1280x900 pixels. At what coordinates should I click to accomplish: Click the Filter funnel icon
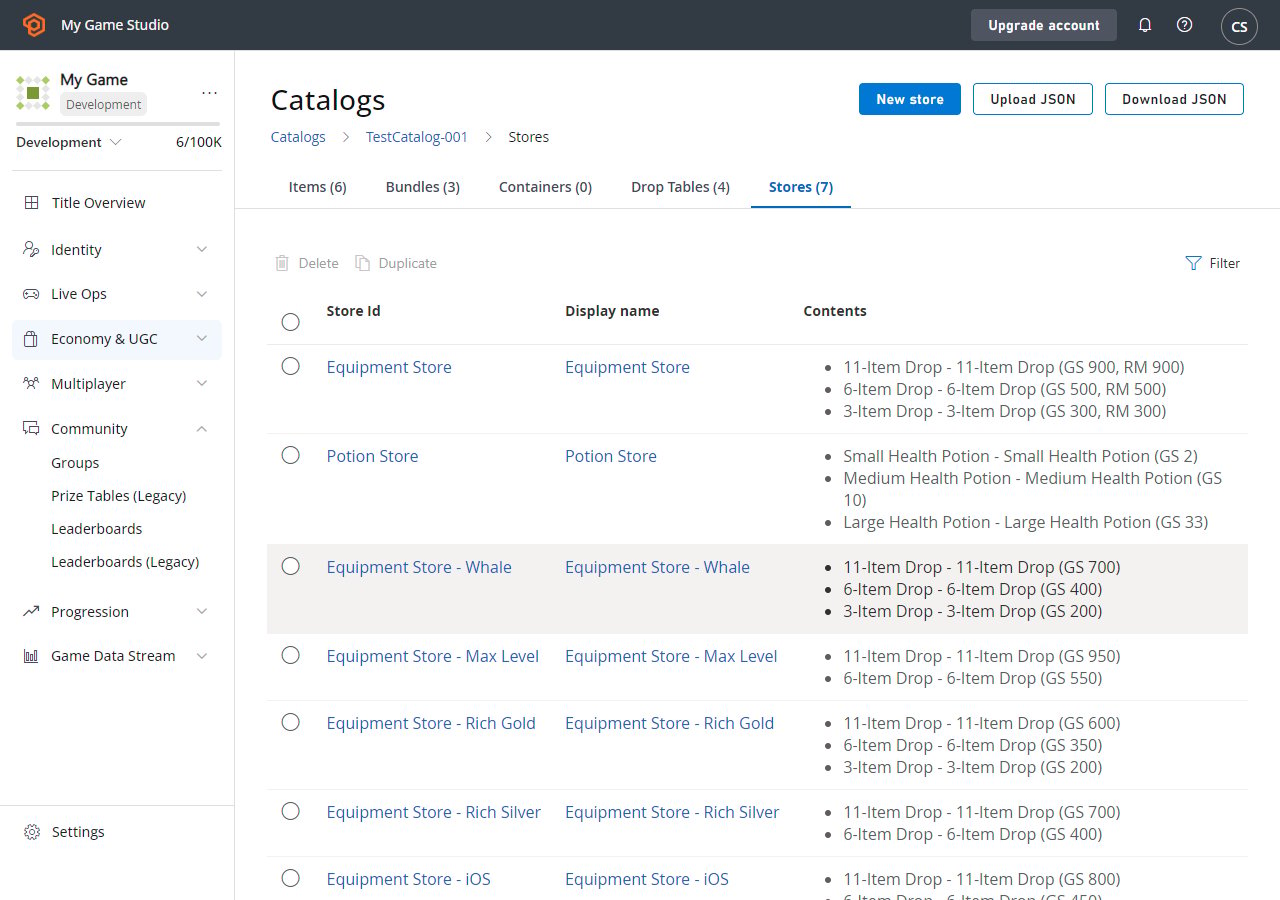click(1193, 263)
